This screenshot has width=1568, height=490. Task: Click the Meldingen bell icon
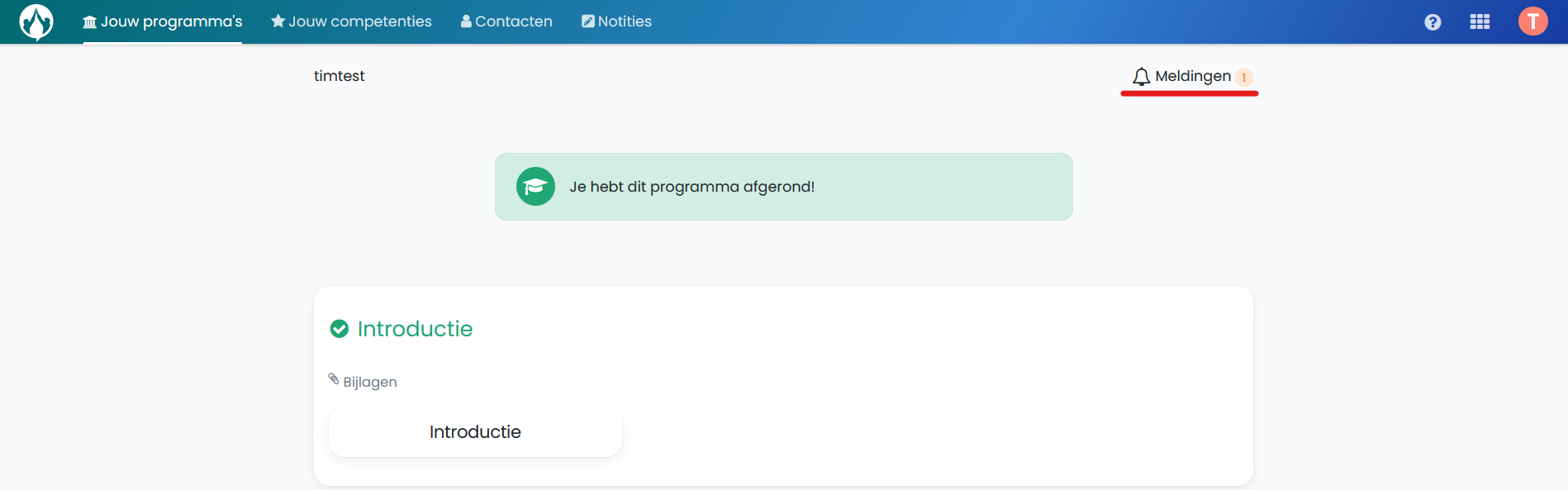click(1142, 77)
